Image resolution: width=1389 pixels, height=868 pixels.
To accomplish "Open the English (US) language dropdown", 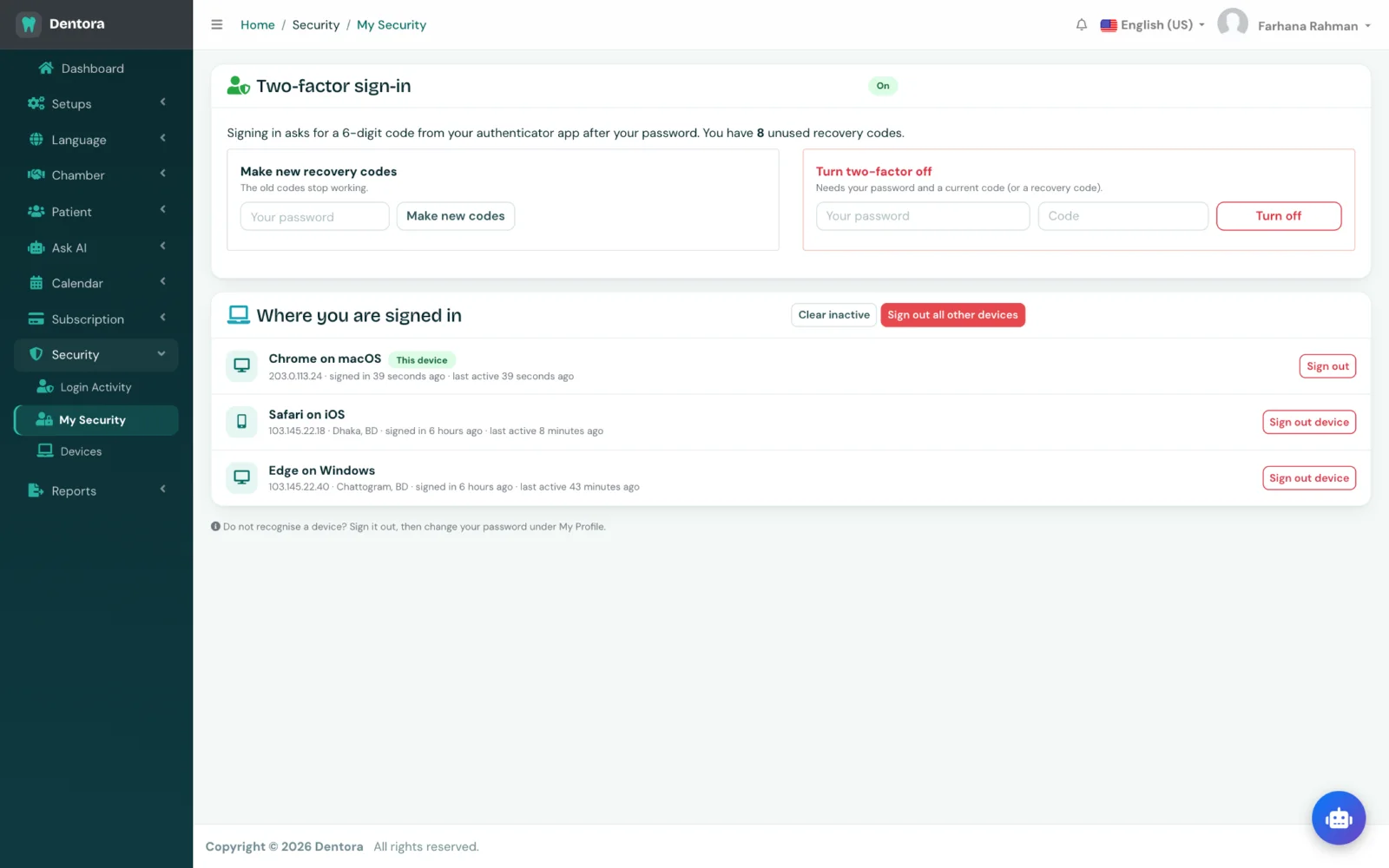I will click(1153, 24).
